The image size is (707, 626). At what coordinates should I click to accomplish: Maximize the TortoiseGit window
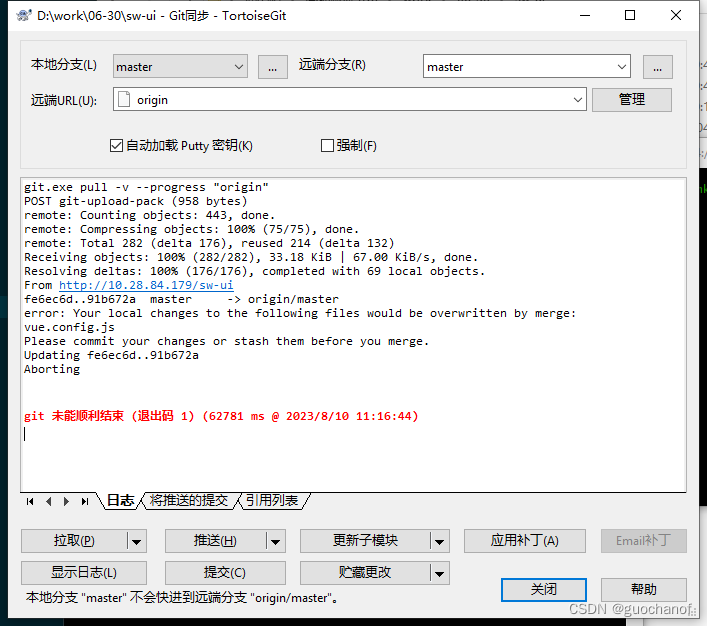pyautogui.click(x=630, y=15)
